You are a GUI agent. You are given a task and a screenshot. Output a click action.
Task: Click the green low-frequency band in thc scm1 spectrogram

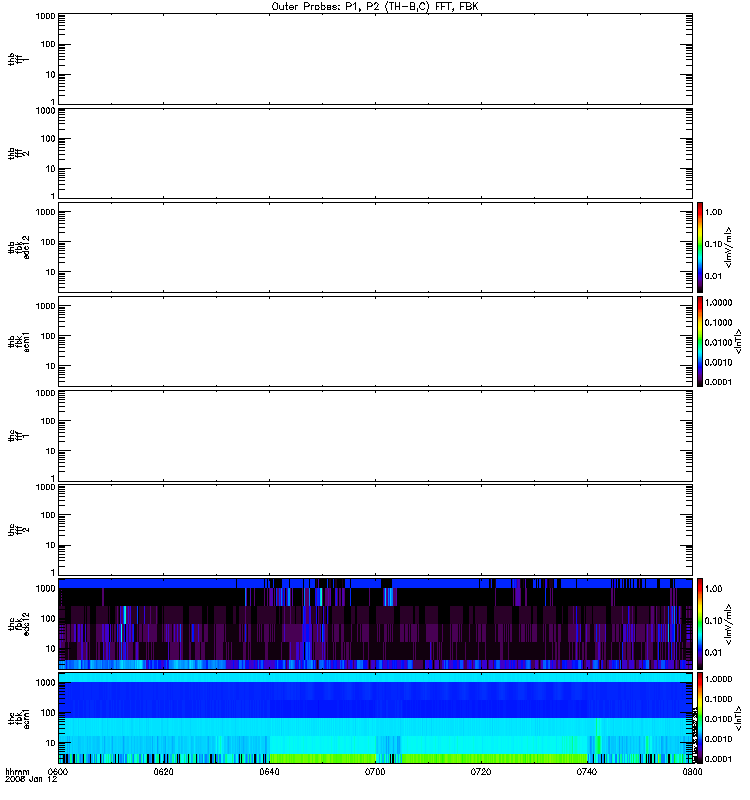(x=429, y=758)
